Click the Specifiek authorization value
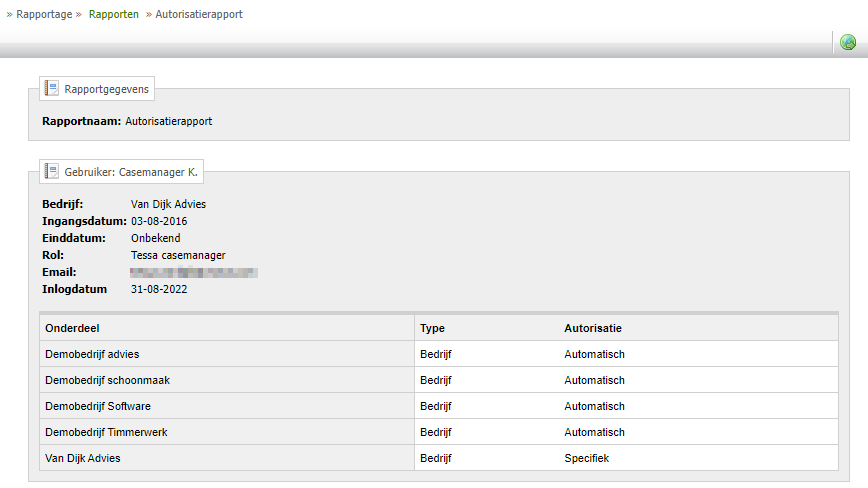 coord(586,458)
